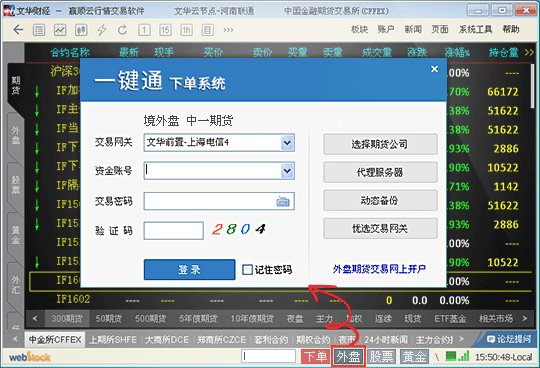The height and width of the screenshot is (368, 540).
Task: Select the 1h period icon
Action: [186, 30]
